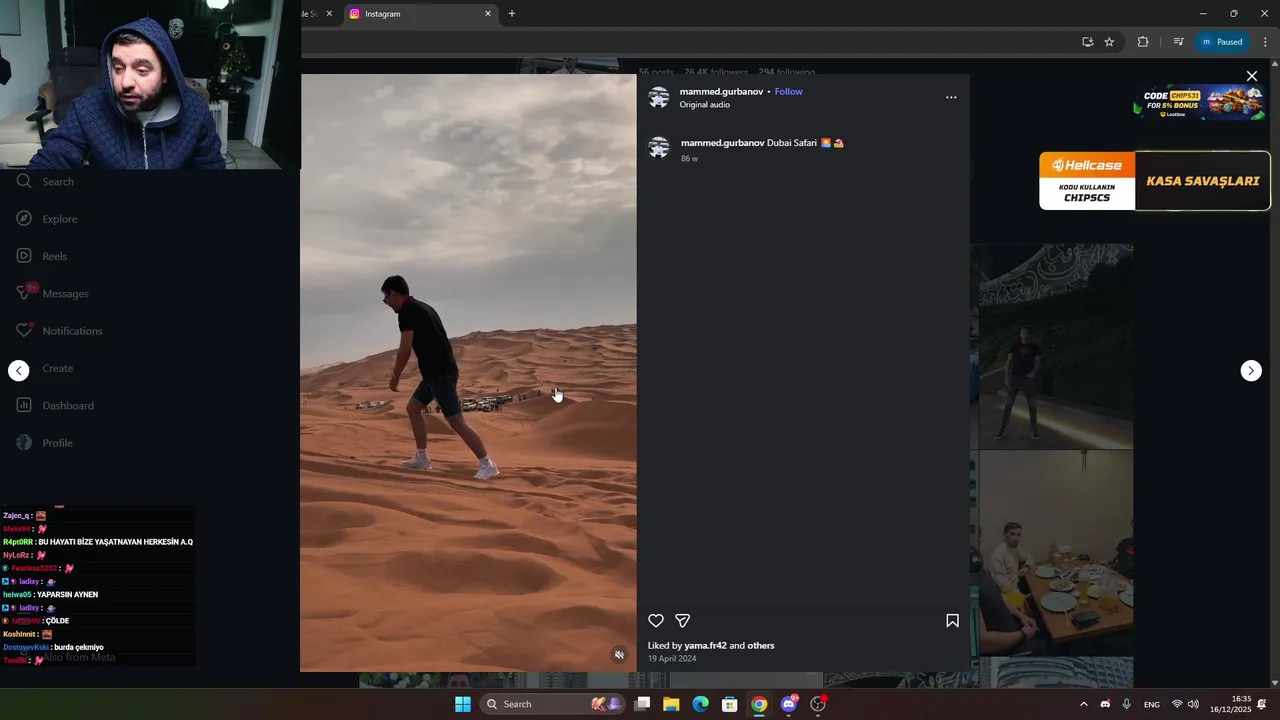Open the notification bell in the taskbar
This screenshot has height=720, width=1280.
[1262, 704]
